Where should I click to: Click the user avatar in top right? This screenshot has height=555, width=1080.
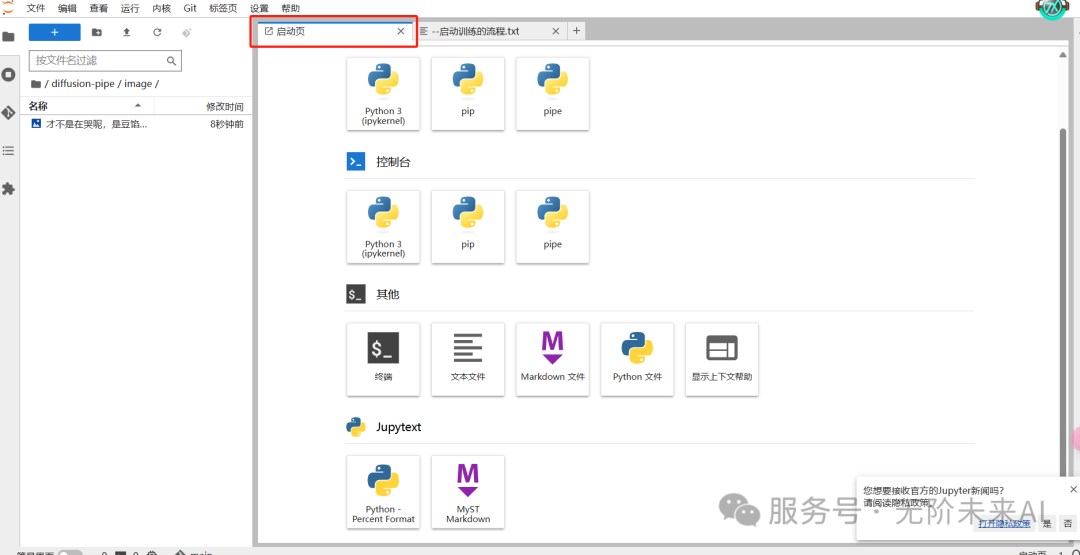coord(1051,8)
